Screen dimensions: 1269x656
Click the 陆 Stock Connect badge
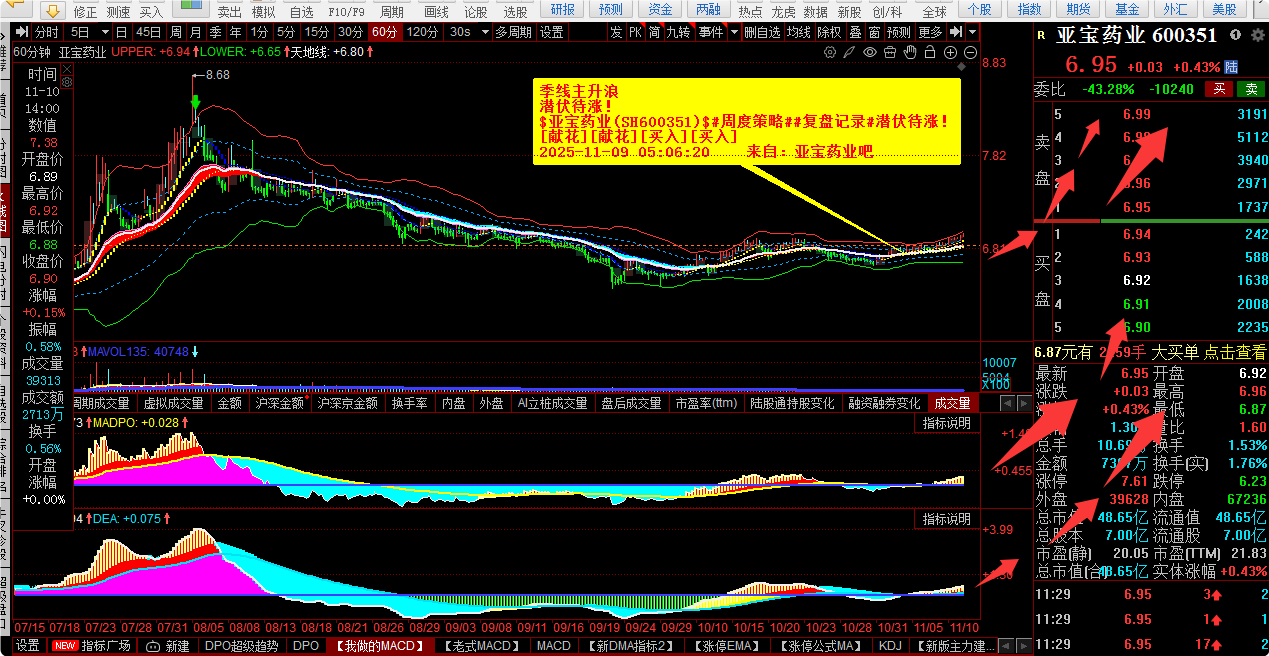tap(1231, 67)
